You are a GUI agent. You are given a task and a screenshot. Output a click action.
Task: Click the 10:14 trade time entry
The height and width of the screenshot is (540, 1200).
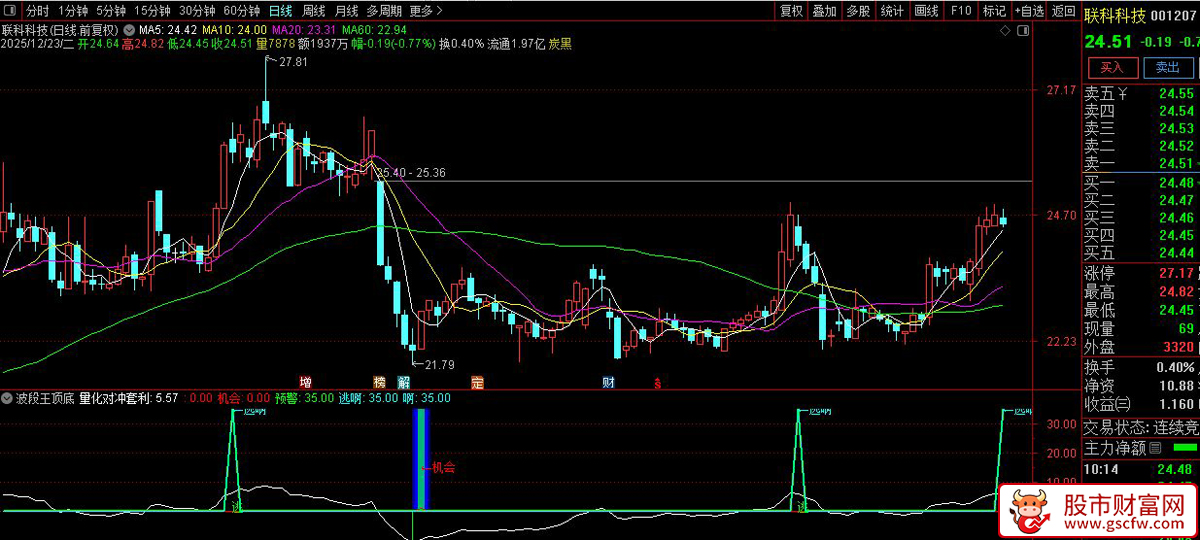pos(1102,468)
